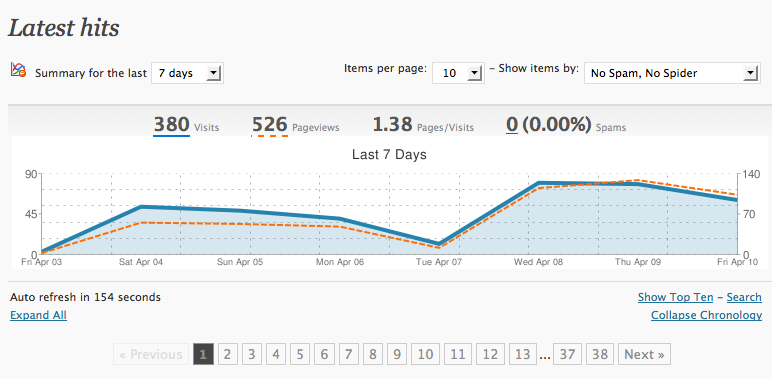772x379 pixels.
Task: Go to page 7
Action: pyautogui.click(x=348, y=354)
